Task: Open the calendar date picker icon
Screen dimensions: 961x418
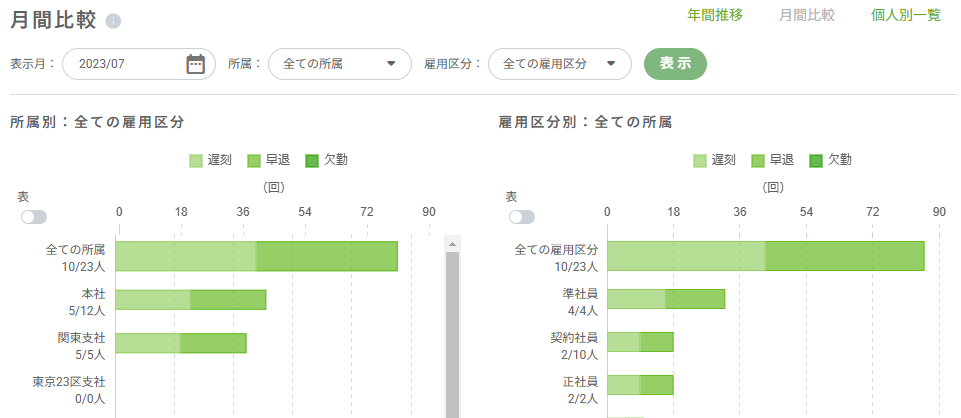Action: (x=195, y=64)
